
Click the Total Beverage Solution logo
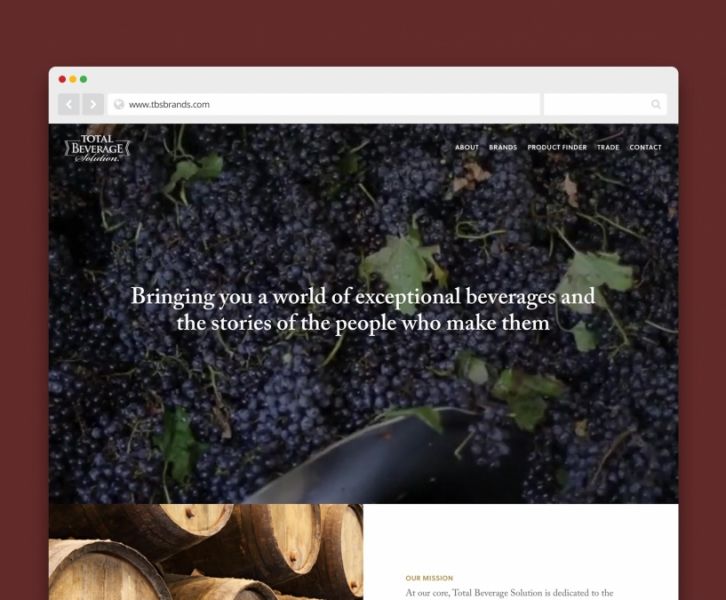[x=97, y=148]
